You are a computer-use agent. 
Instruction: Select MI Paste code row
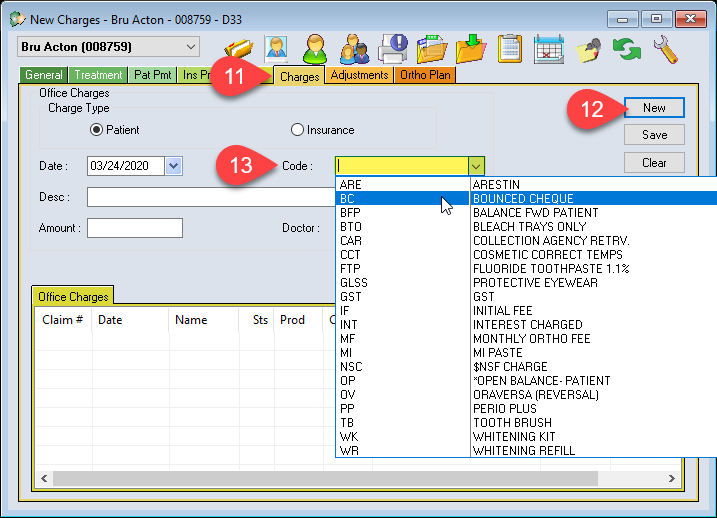526,353
